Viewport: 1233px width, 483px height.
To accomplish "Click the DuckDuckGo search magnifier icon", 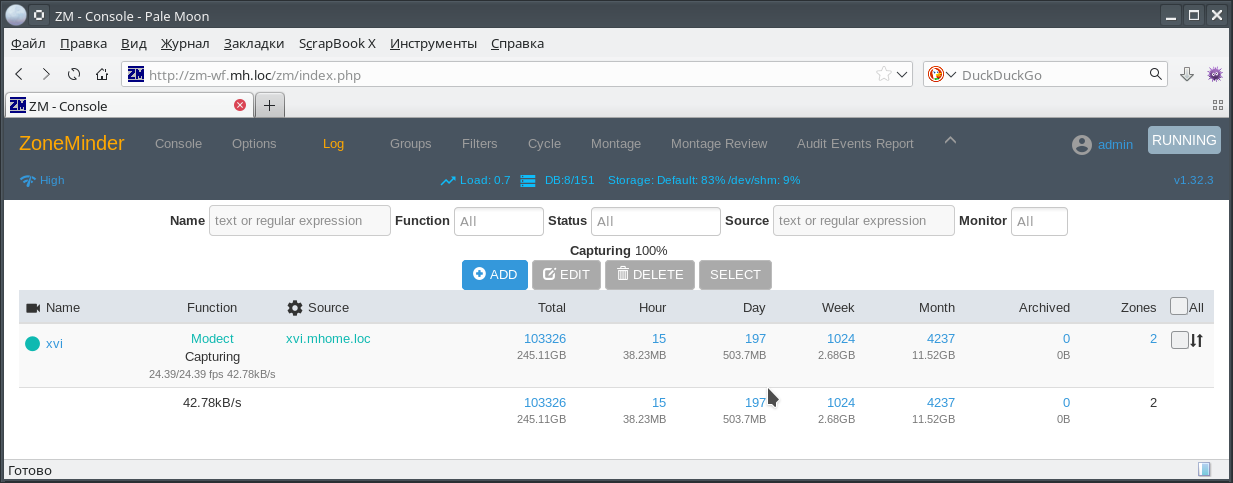I will point(1156,74).
